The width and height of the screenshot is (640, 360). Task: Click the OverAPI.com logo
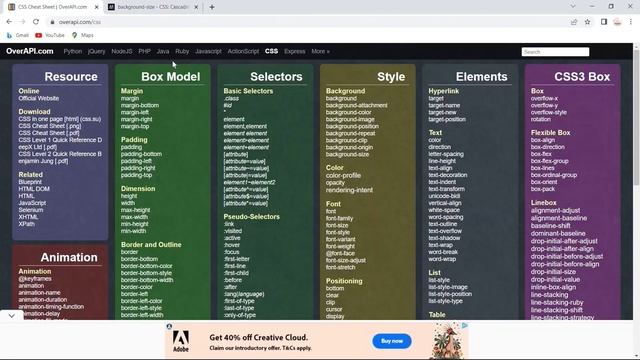(29, 51)
